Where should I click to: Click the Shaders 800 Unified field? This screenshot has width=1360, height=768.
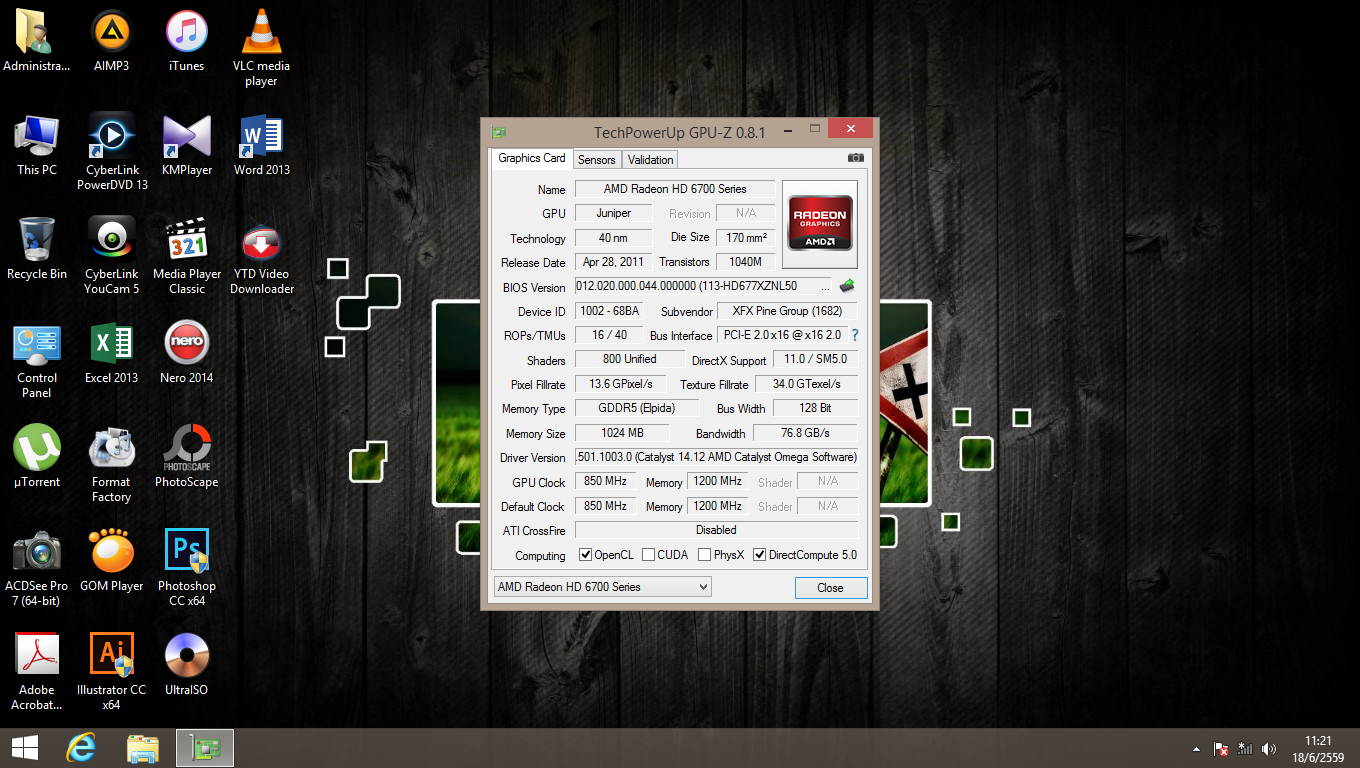pyautogui.click(x=630, y=359)
